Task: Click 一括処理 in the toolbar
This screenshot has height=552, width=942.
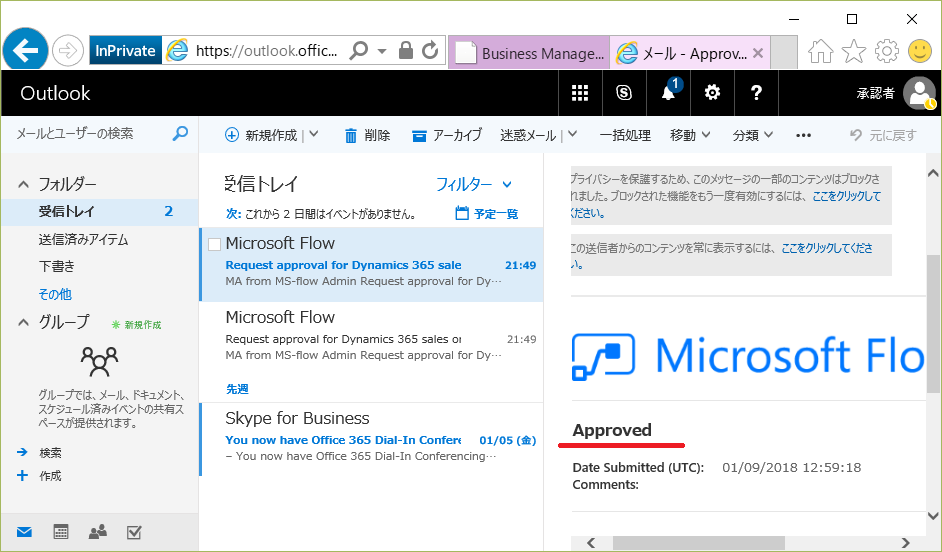Action: point(625,135)
